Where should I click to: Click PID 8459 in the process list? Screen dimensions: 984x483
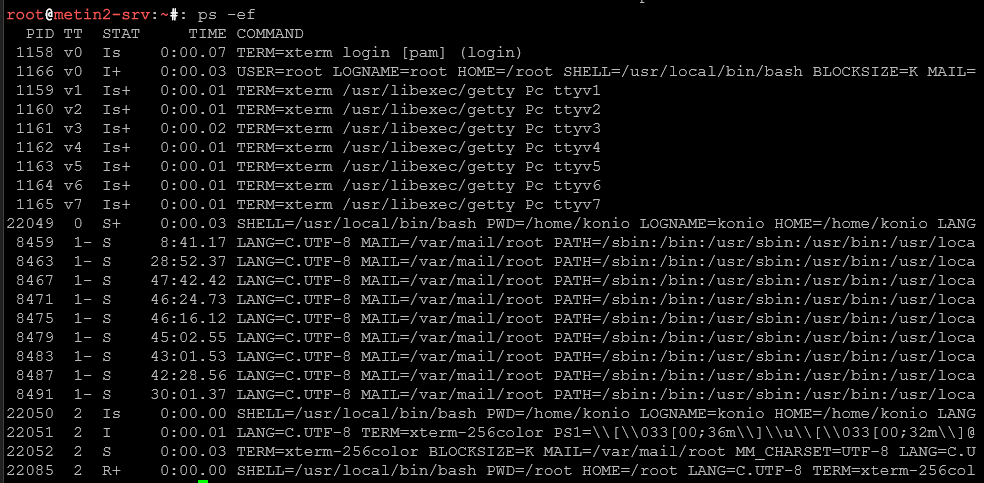(x=36, y=242)
